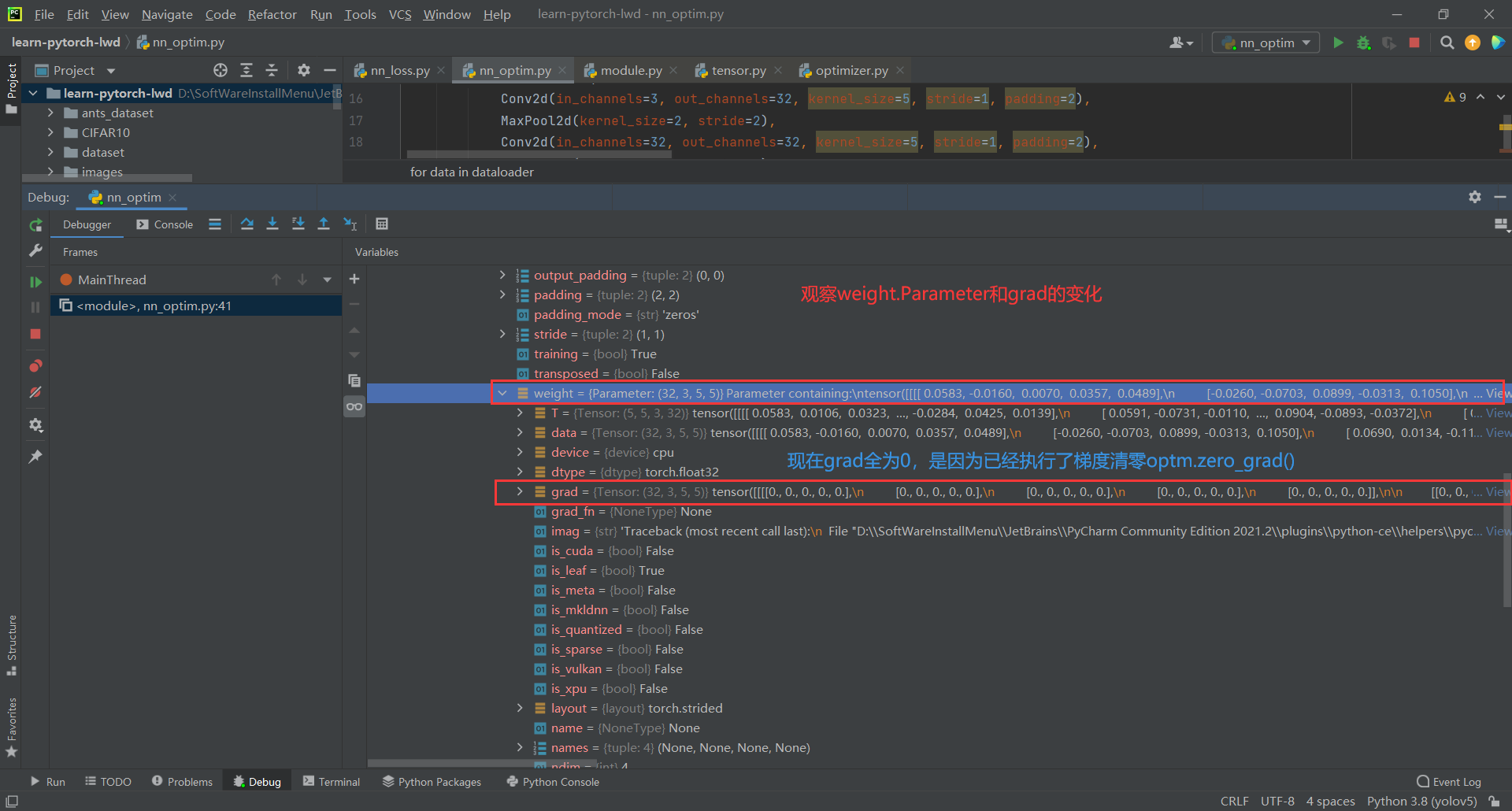The width and height of the screenshot is (1512, 811).
Task: Select frame <module>, nn_optim.py:41
Action: [x=196, y=306]
